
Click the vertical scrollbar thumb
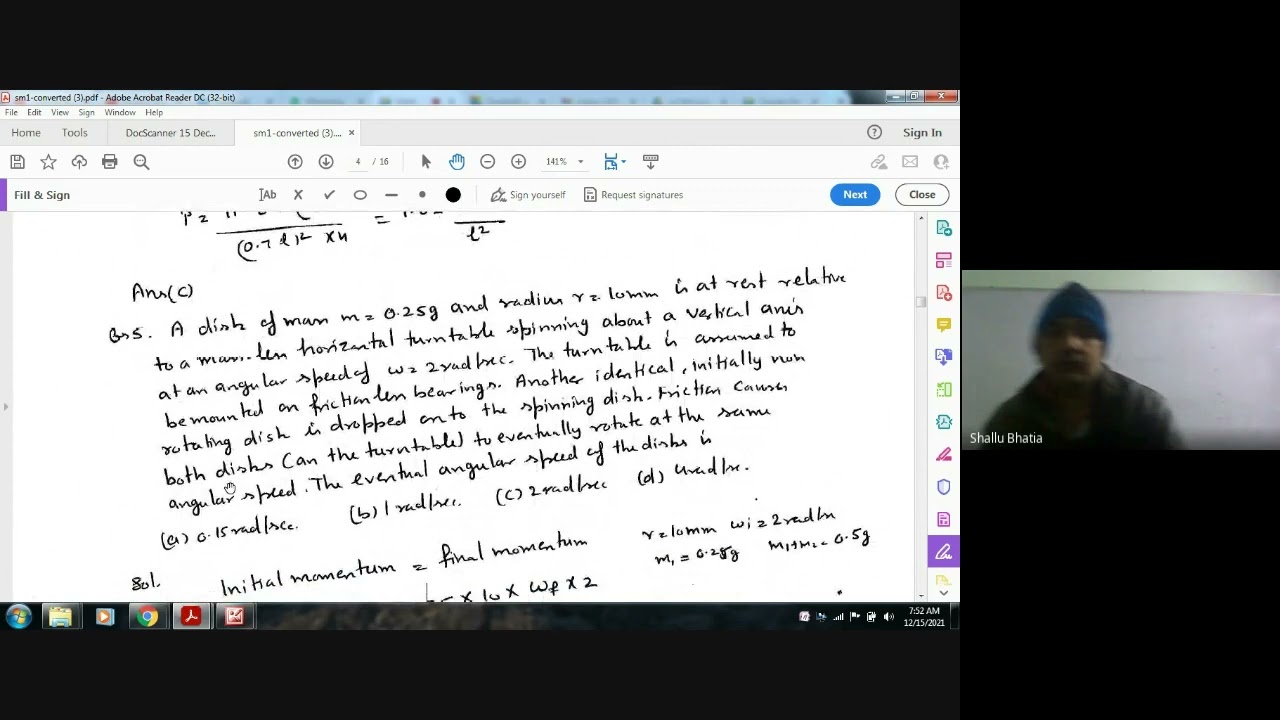(921, 300)
